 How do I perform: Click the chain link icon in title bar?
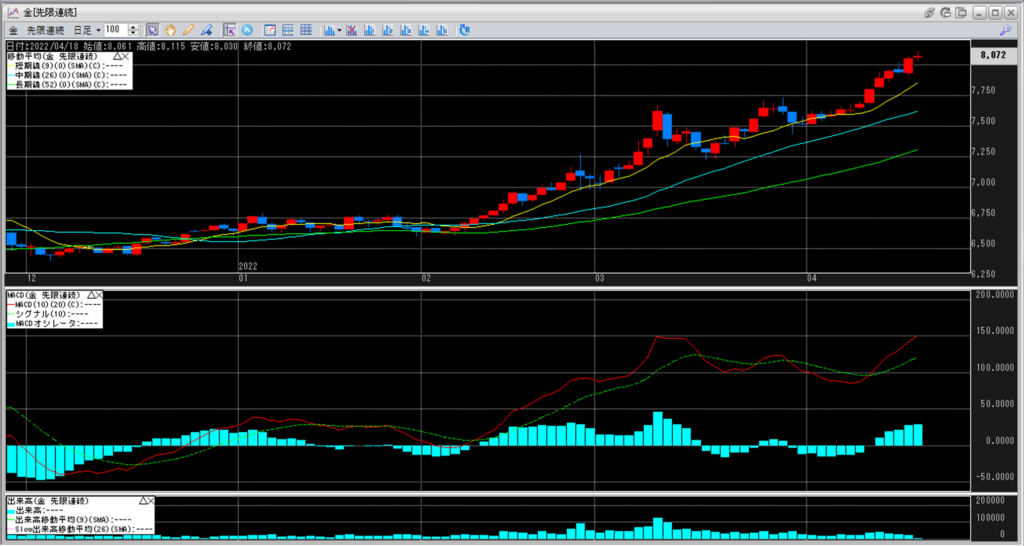click(x=930, y=12)
